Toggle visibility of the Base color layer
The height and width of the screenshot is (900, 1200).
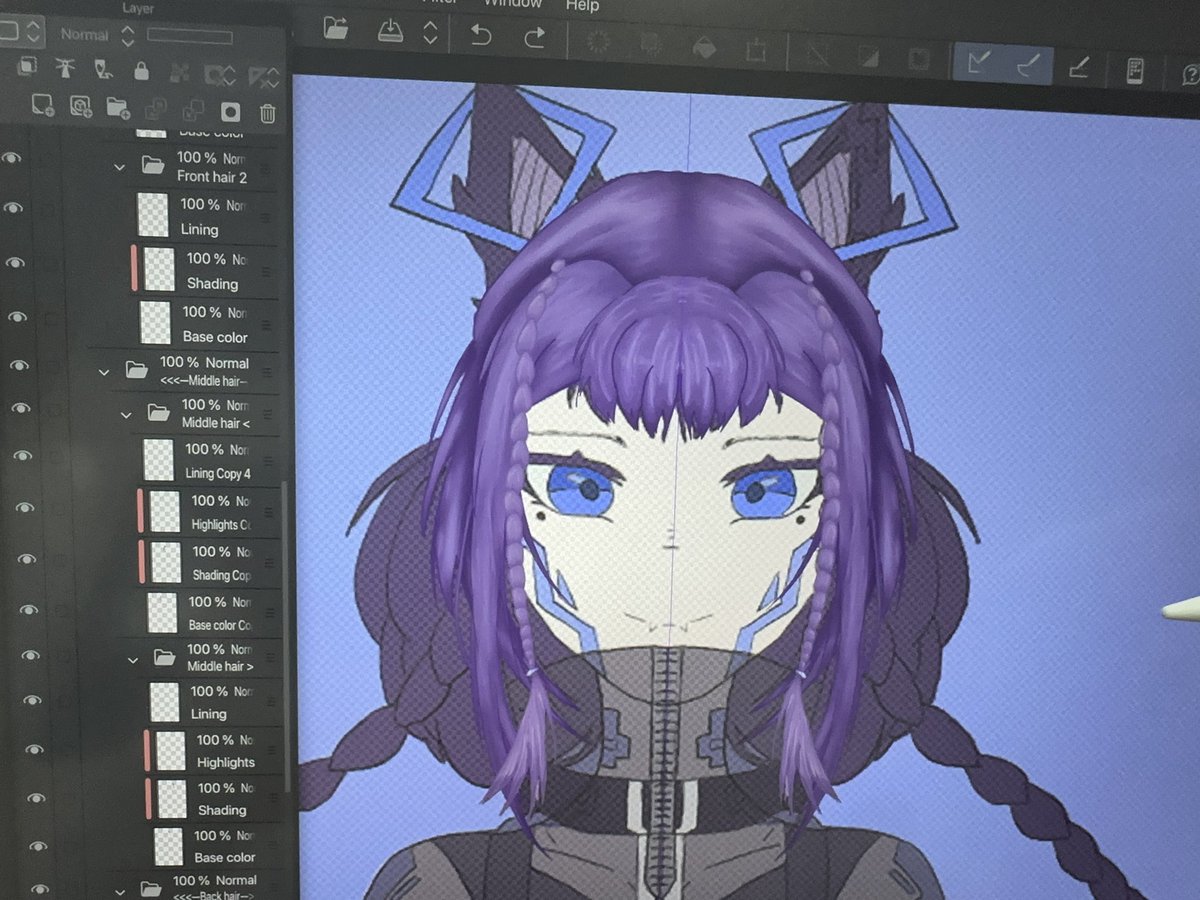tap(15, 318)
